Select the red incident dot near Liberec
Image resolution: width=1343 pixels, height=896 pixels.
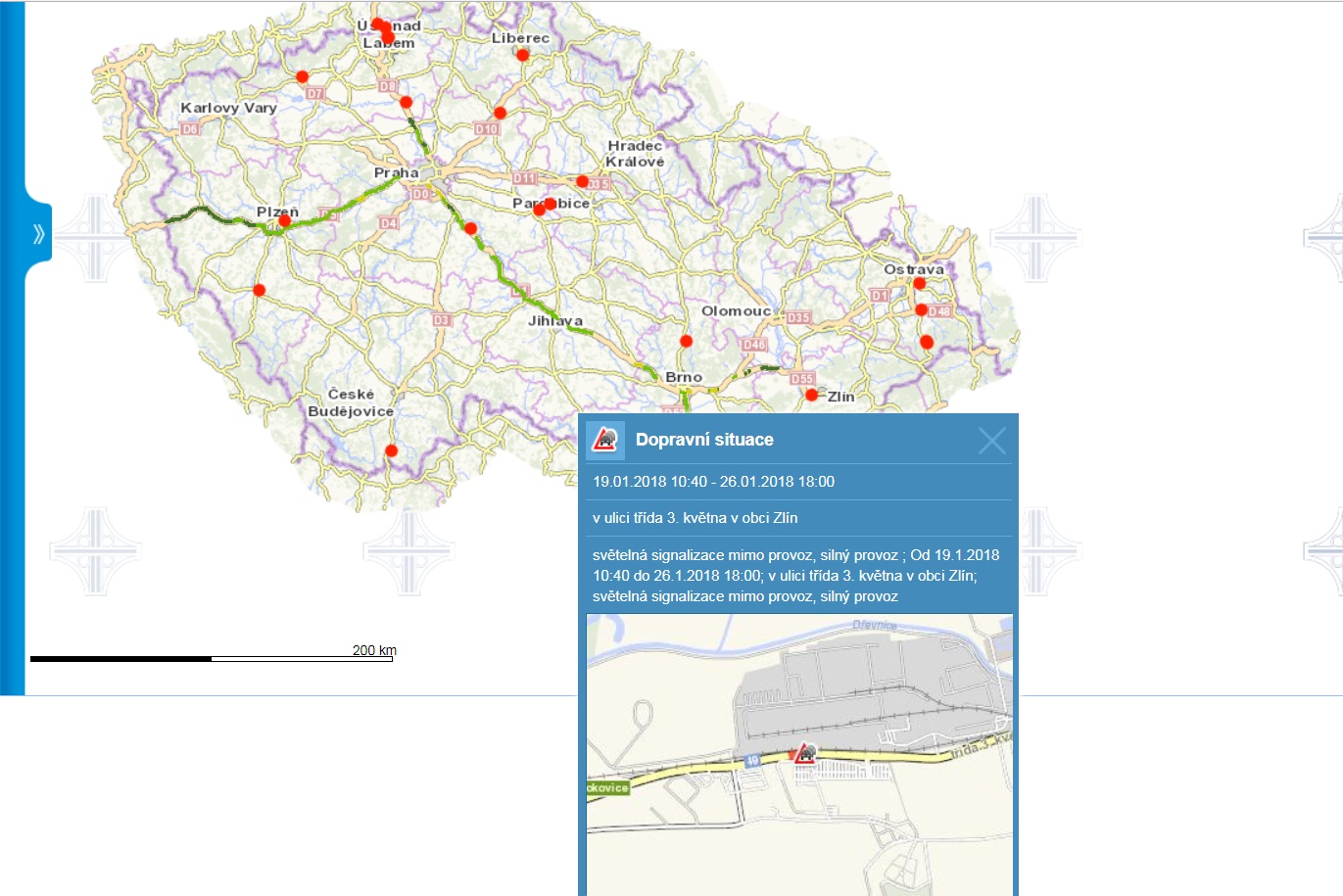[522, 55]
